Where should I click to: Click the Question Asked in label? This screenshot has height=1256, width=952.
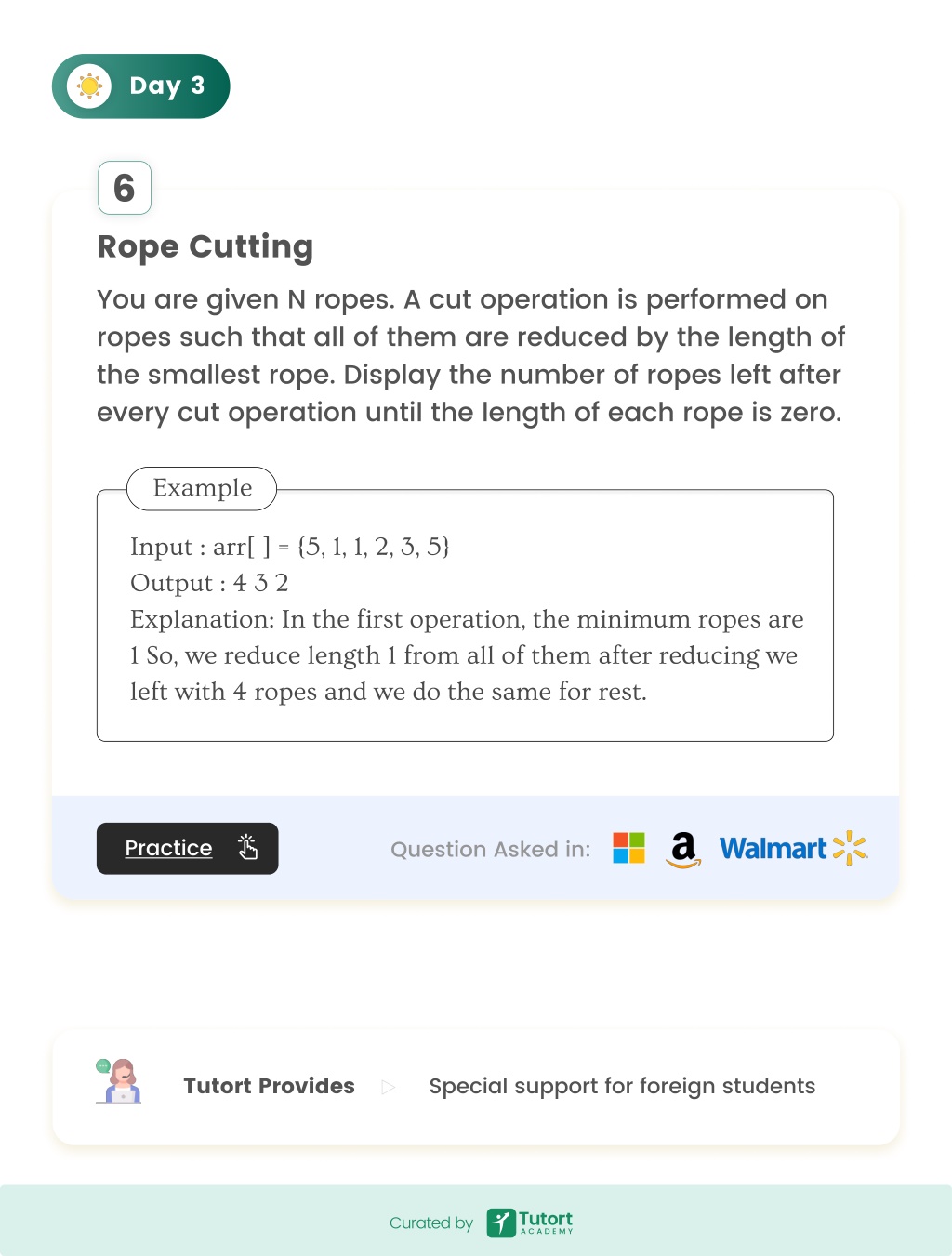[491, 849]
